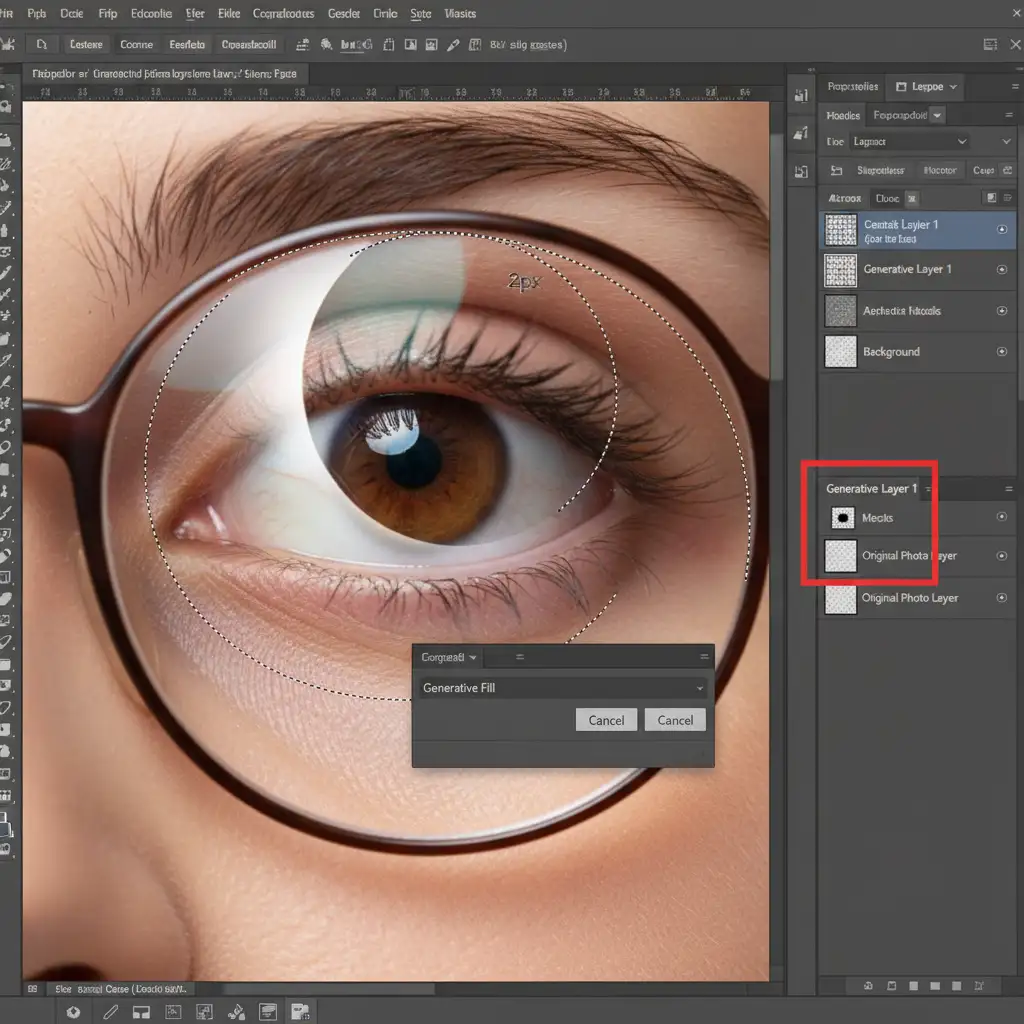The width and height of the screenshot is (1024, 1024).
Task: Select the Generative Layer 1 thumbnail in layers list
Action: coord(840,270)
